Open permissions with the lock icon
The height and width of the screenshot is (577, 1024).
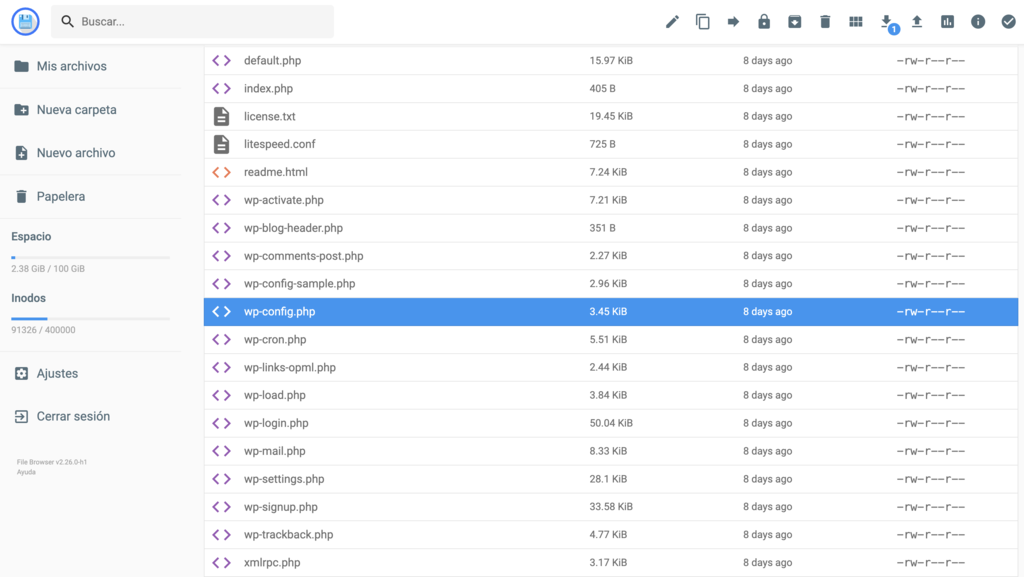coord(764,21)
